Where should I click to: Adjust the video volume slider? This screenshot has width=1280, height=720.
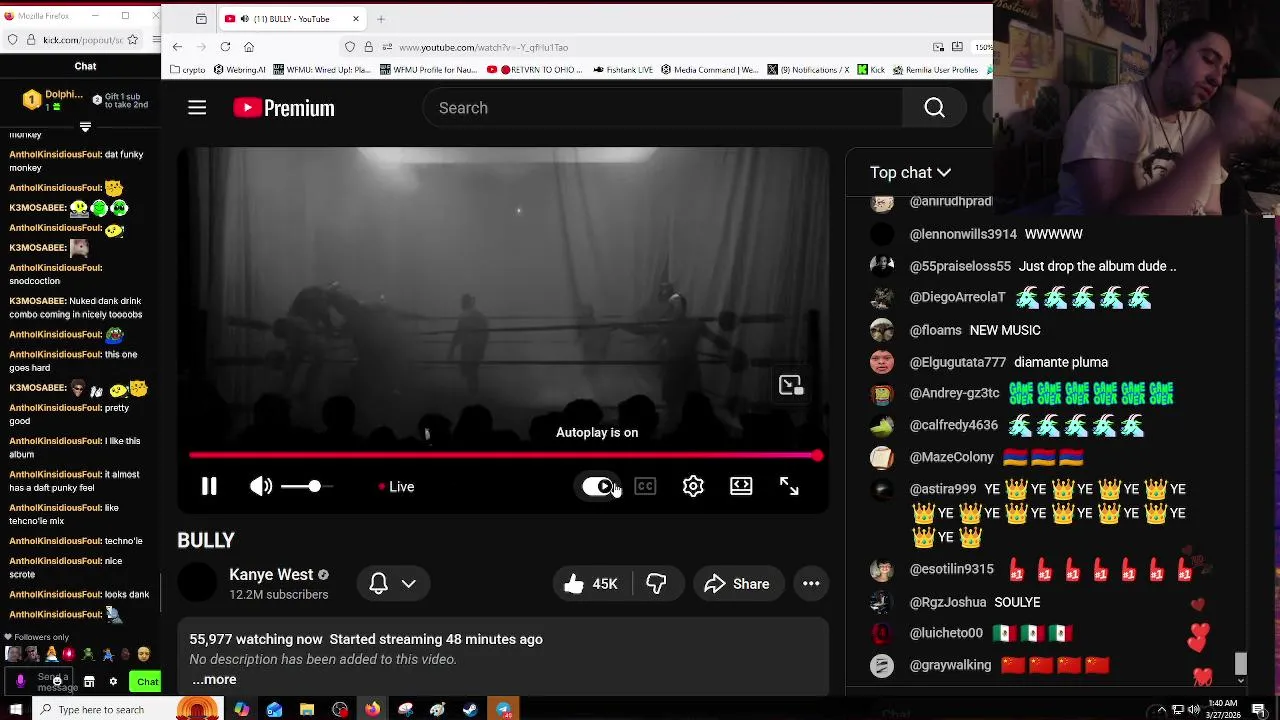306,487
